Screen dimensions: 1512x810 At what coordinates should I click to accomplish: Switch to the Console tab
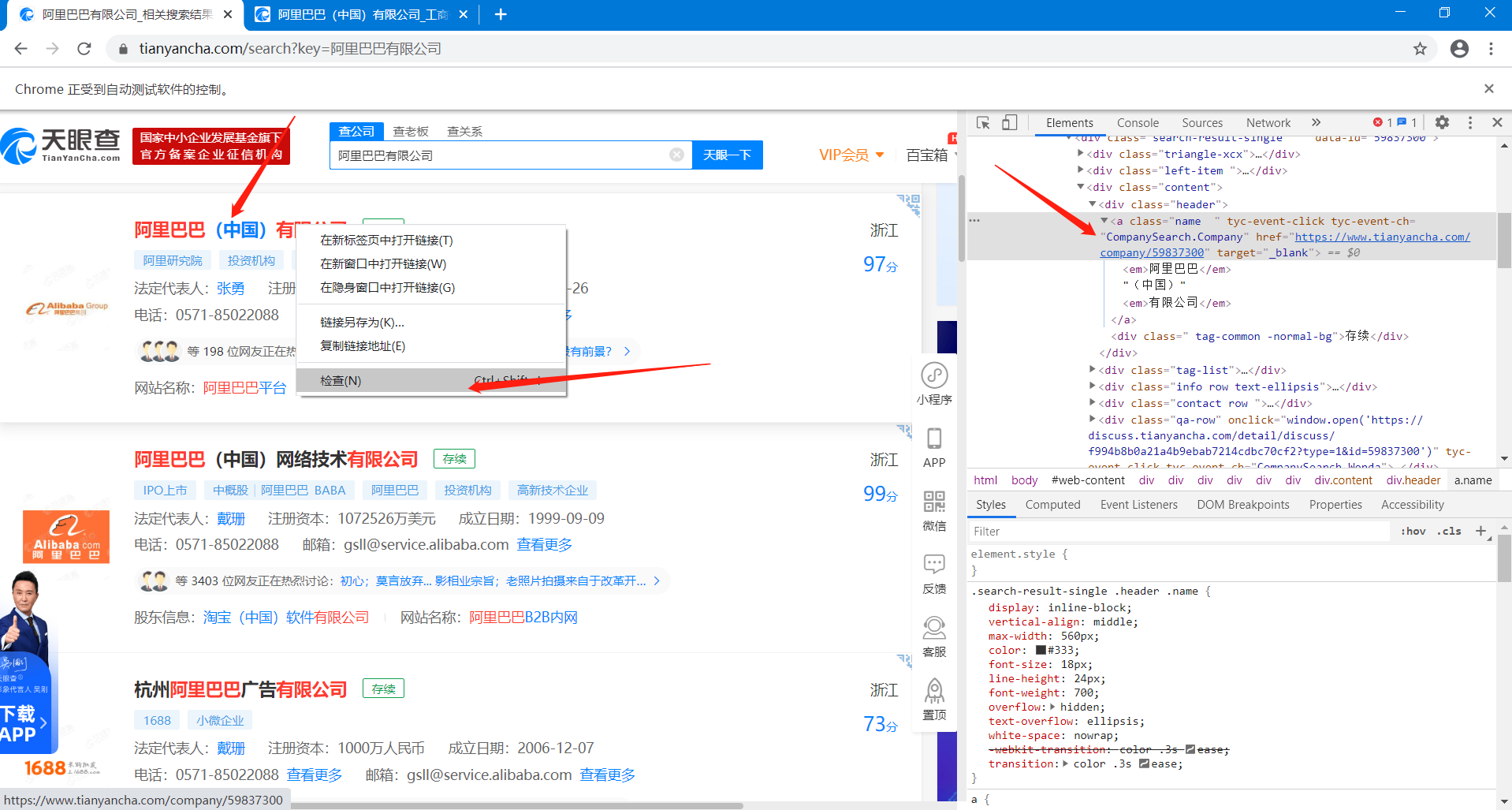click(x=1138, y=122)
